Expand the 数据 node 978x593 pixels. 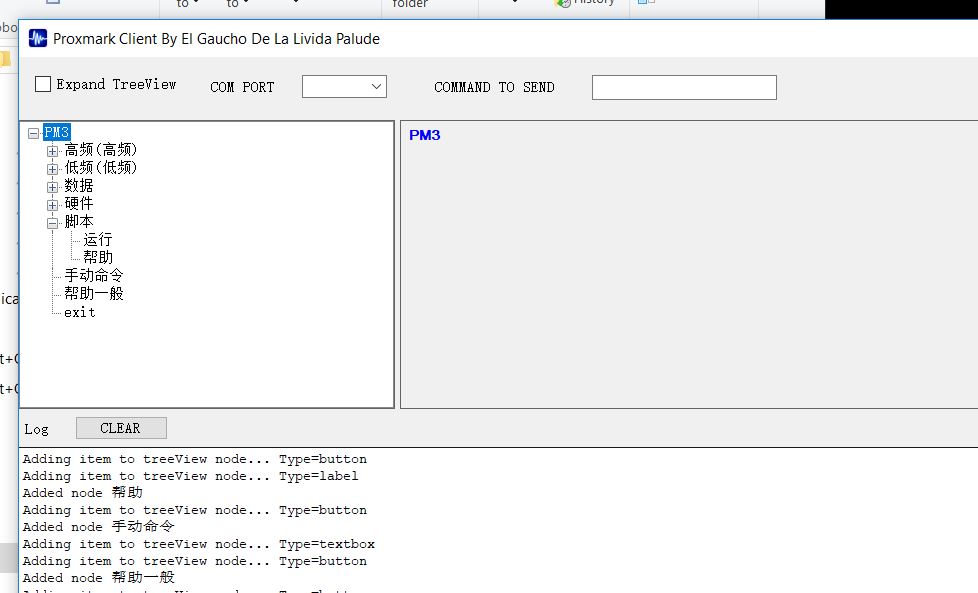coord(52,186)
